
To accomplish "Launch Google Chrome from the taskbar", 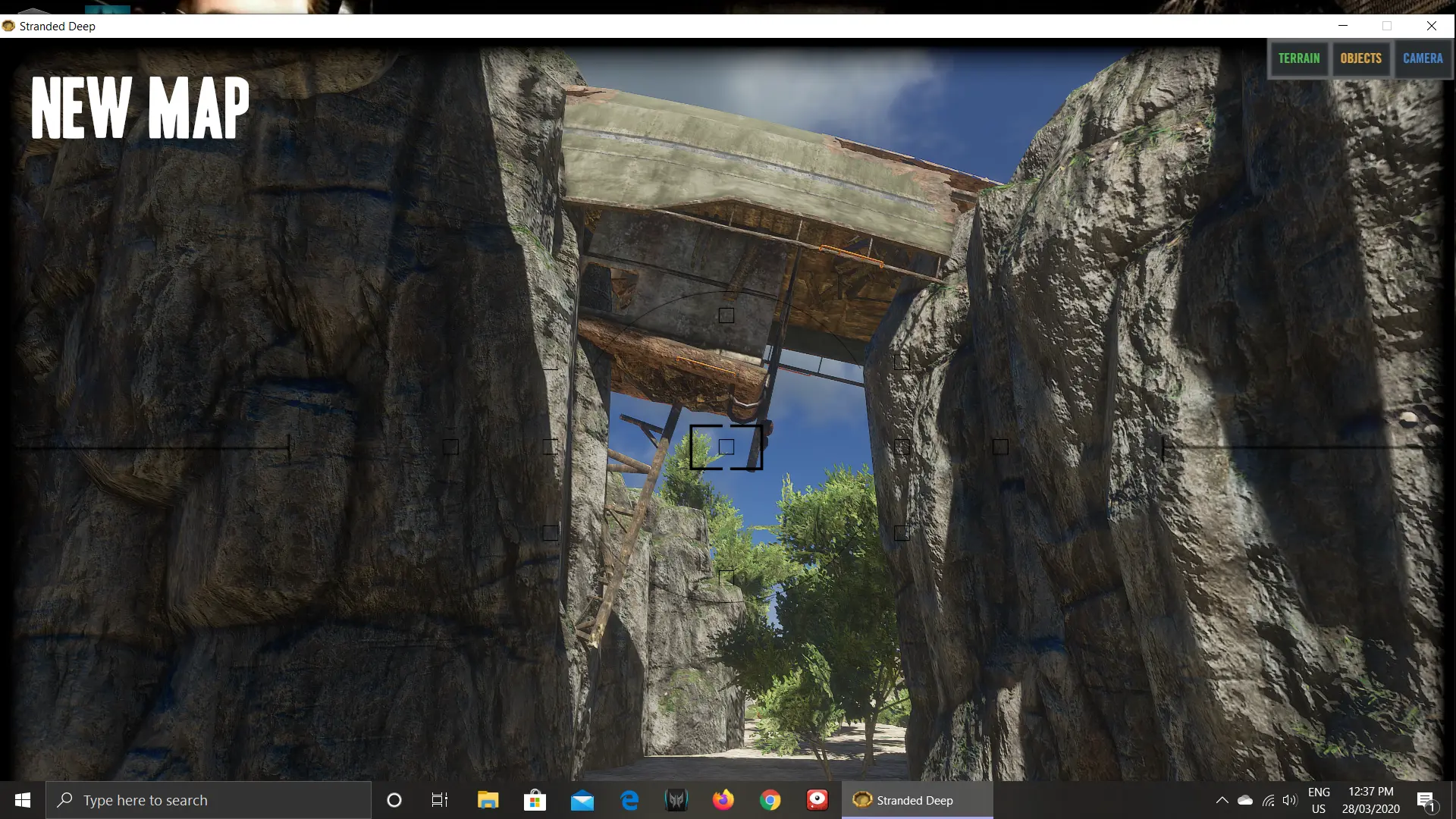I will pos(770,800).
